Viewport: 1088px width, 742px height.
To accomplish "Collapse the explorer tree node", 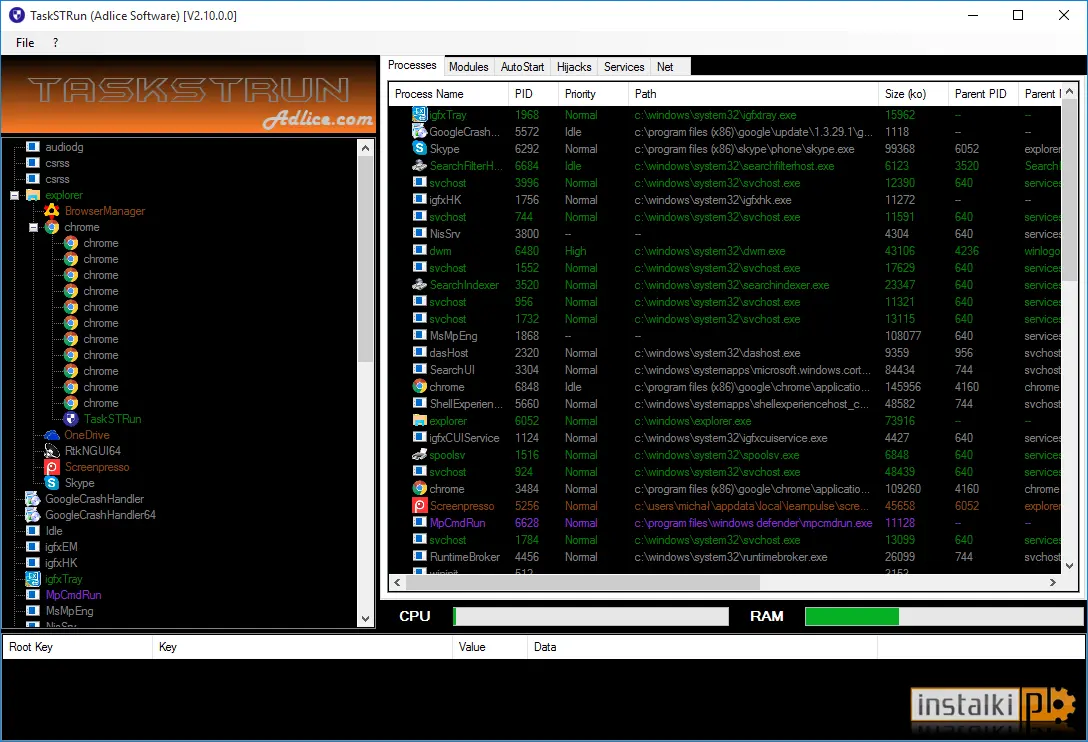I will (14, 195).
